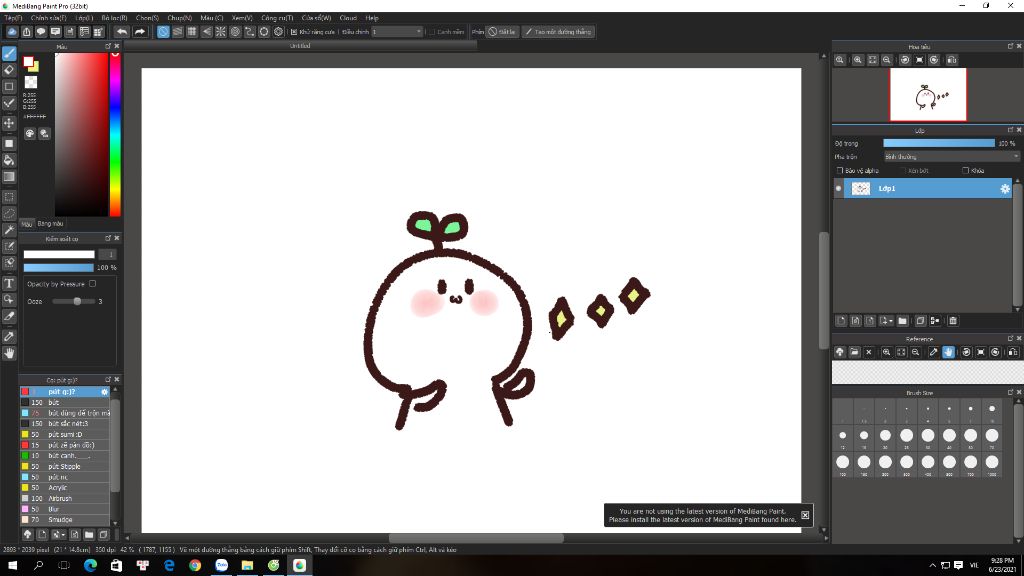The image size is (1024, 576).
Task: Select the Hand pan tool
Action: click(9, 353)
